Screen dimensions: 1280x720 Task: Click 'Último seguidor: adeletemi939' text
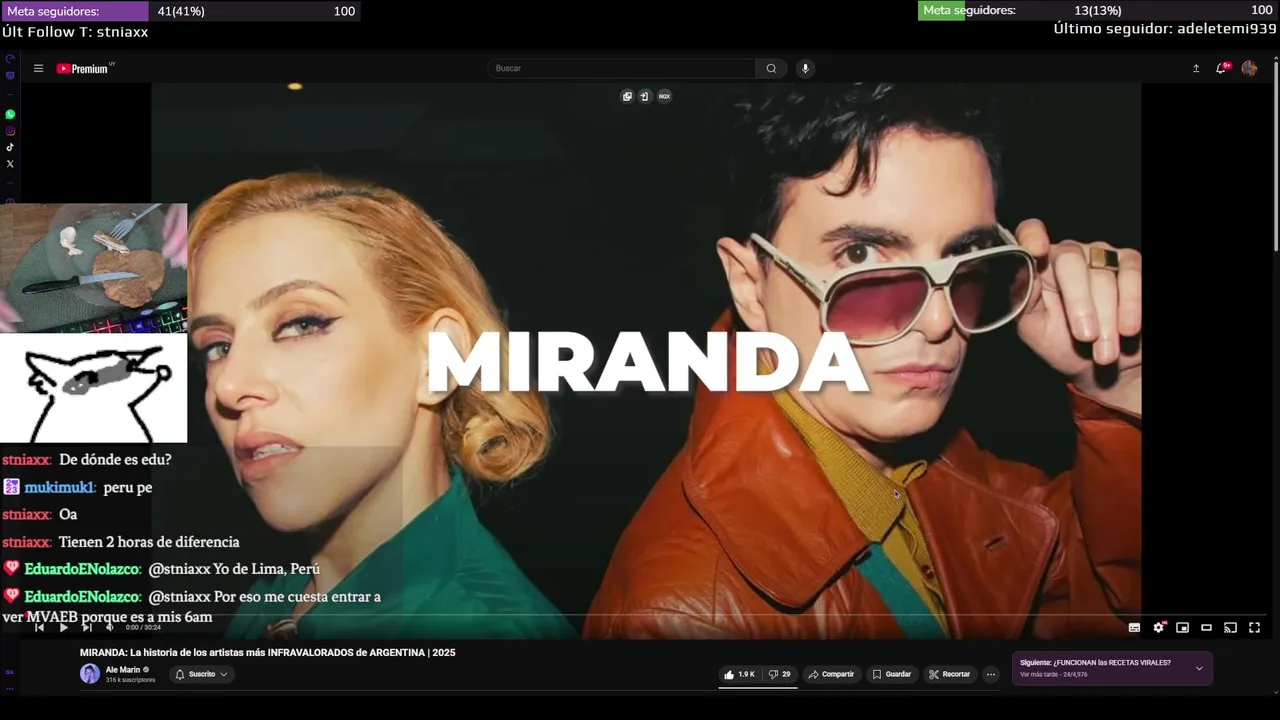1165,29
